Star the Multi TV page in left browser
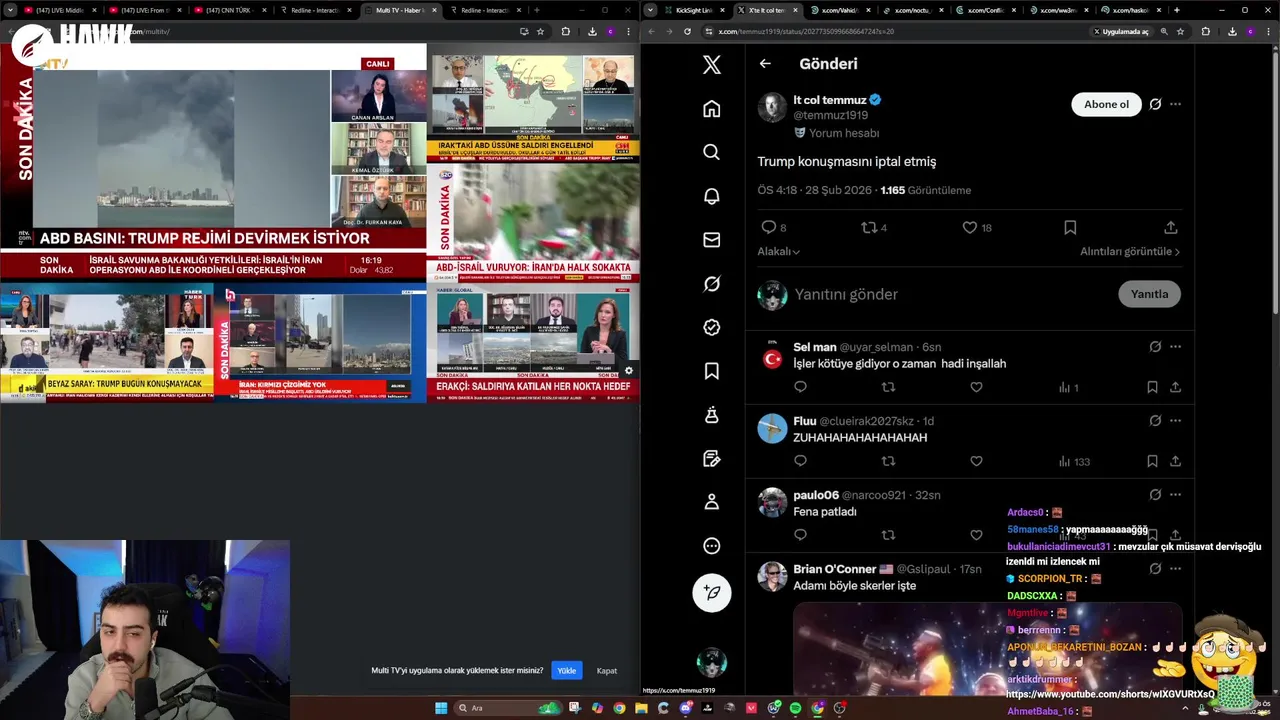Image resolution: width=1280 pixels, height=720 pixels. click(540, 31)
